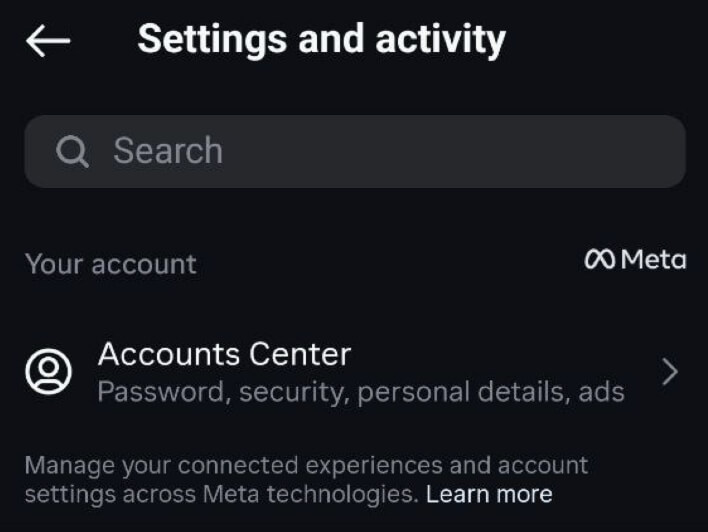
Task: Expand Accounts Center with right chevron
Action: click(x=670, y=373)
